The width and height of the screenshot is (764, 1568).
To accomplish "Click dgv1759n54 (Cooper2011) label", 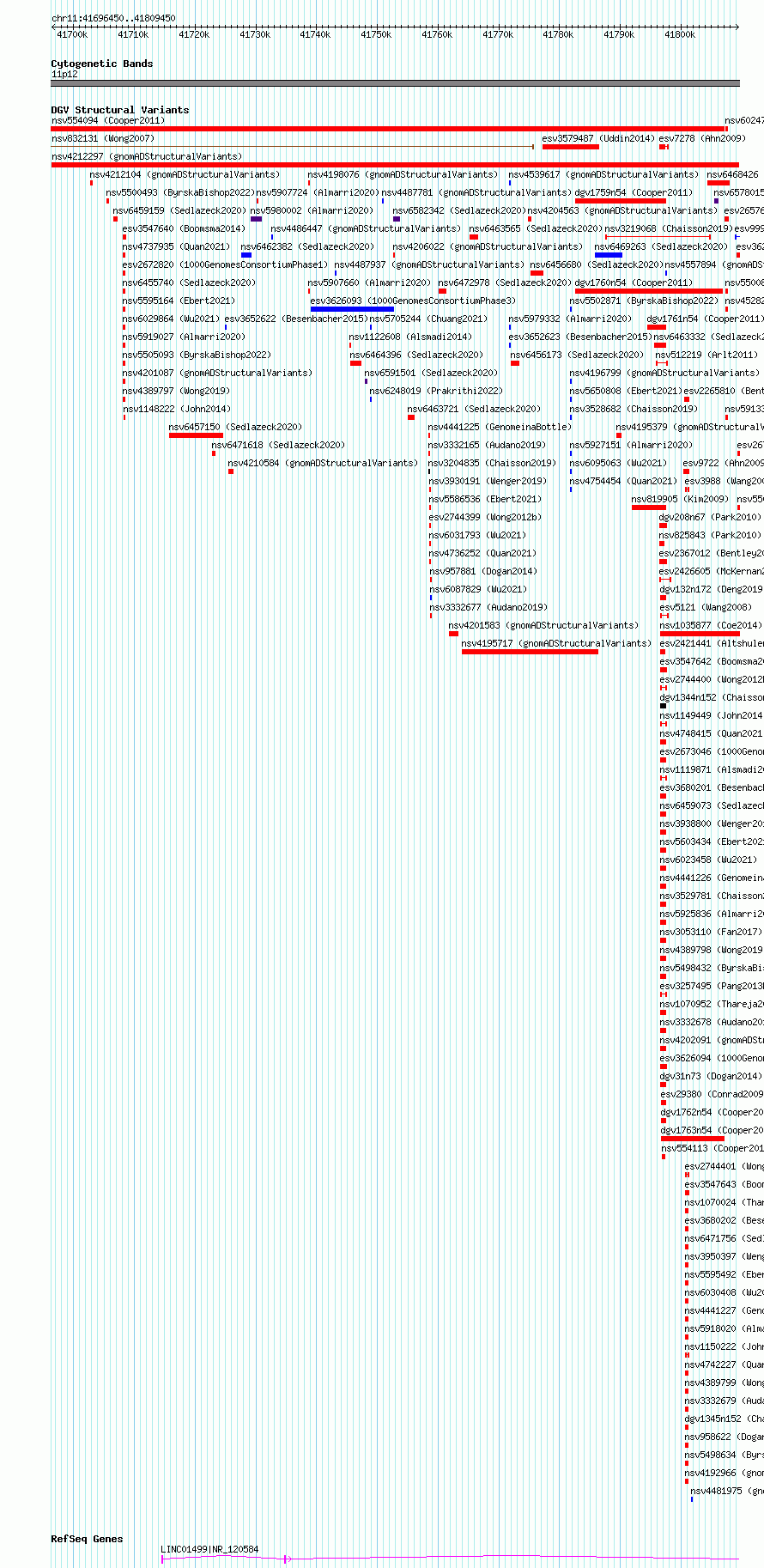I will (634, 193).
